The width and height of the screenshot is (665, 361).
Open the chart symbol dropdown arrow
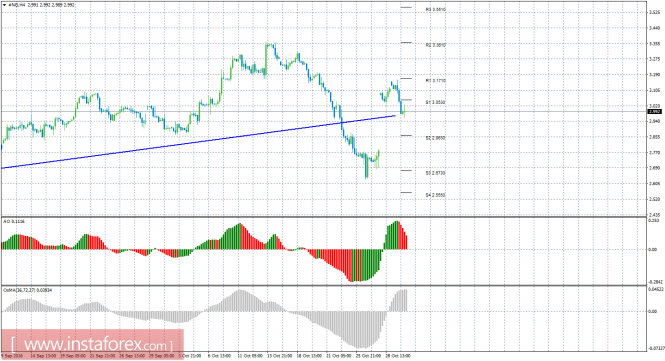point(5,5)
